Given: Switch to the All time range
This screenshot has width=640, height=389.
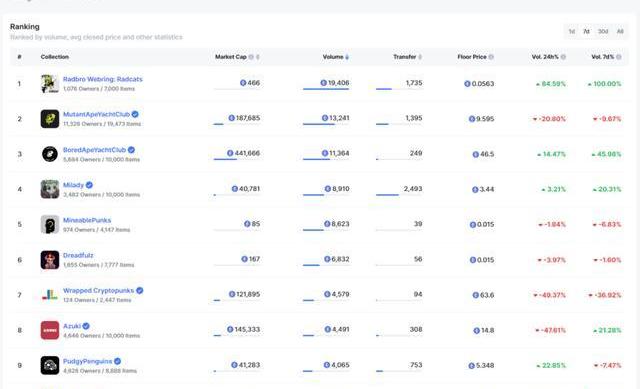Looking at the screenshot, I should [620, 31].
